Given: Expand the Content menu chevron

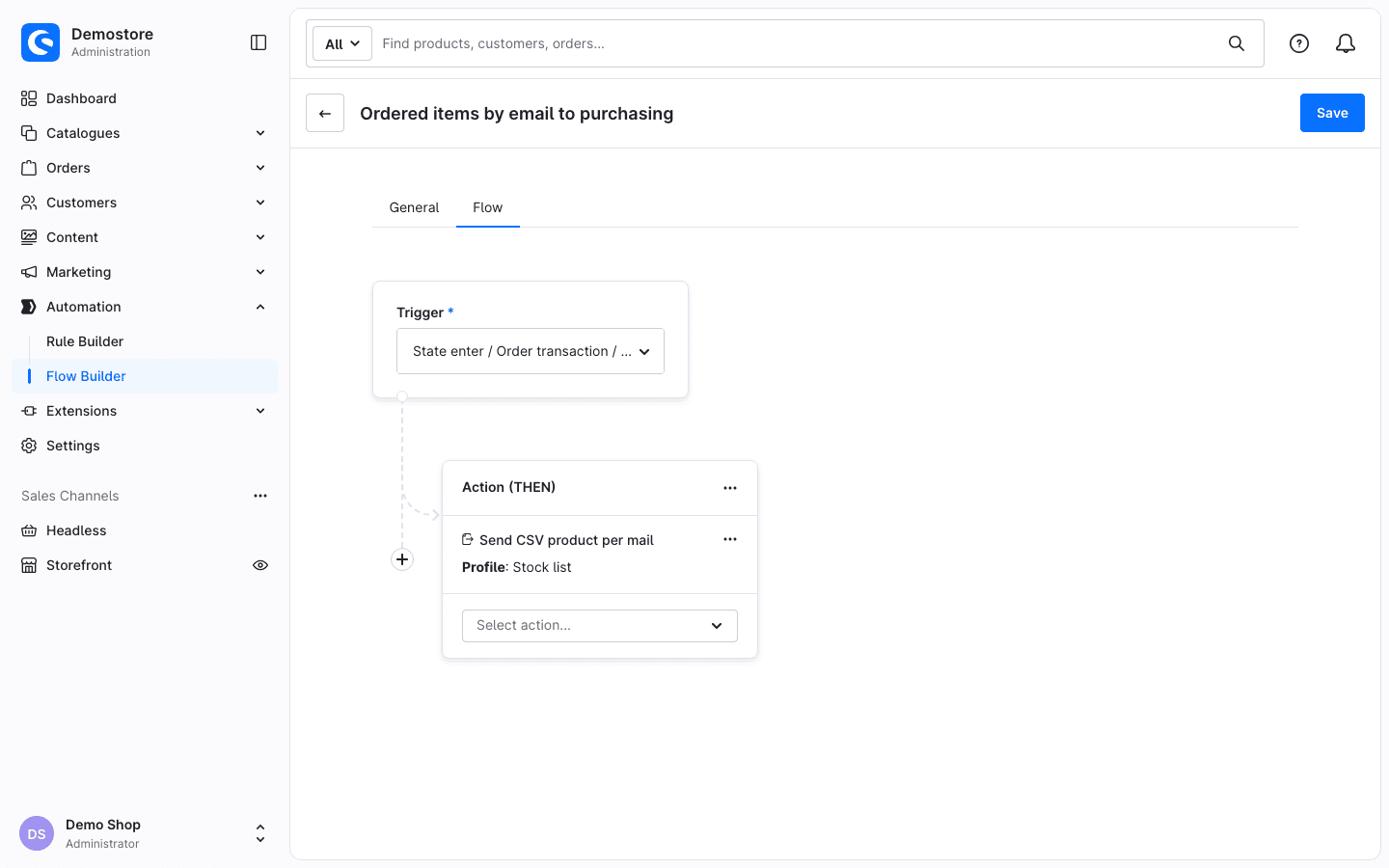Looking at the screenshot, I should [x=260, y=237].
